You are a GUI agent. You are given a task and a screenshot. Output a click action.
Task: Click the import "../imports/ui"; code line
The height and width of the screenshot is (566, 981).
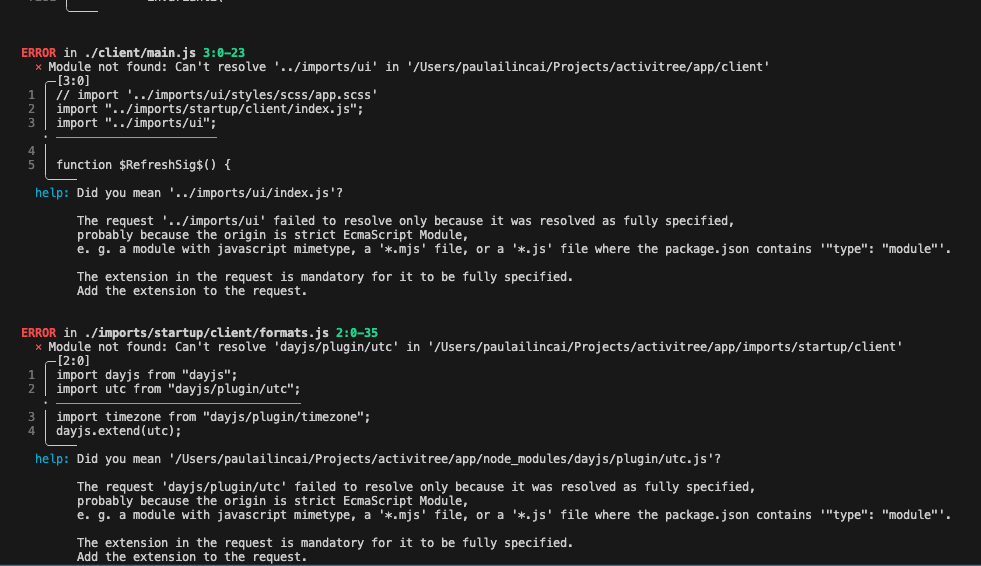pyautogui.click(x=136, y=123)
